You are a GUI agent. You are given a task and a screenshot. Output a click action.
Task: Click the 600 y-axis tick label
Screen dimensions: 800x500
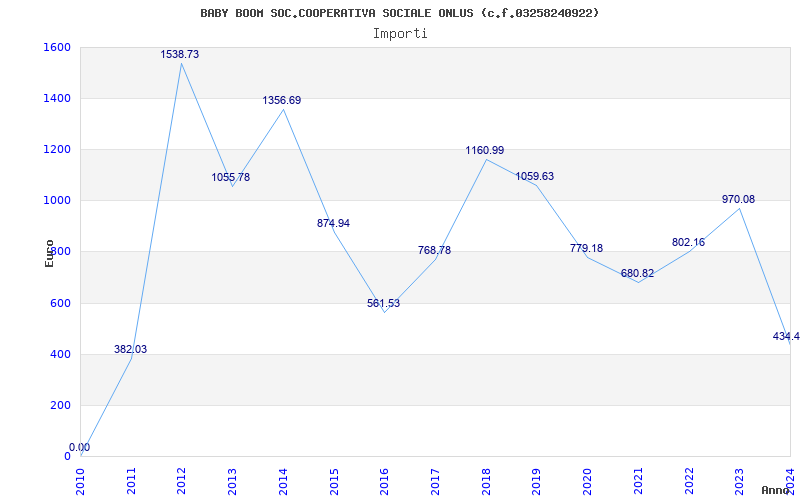click(61, 304)
